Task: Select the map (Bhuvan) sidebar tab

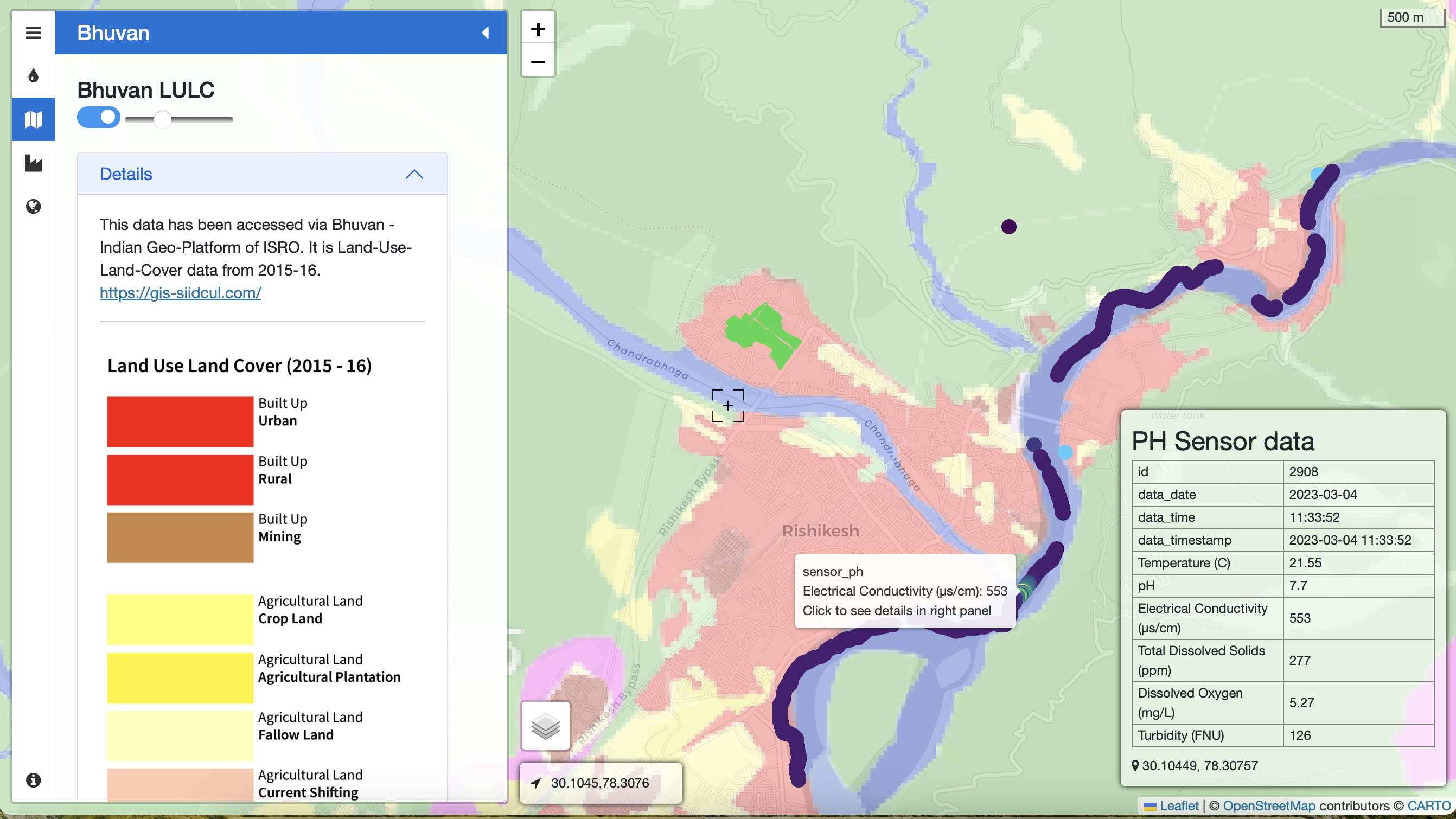Action: [x=33, y=119]
